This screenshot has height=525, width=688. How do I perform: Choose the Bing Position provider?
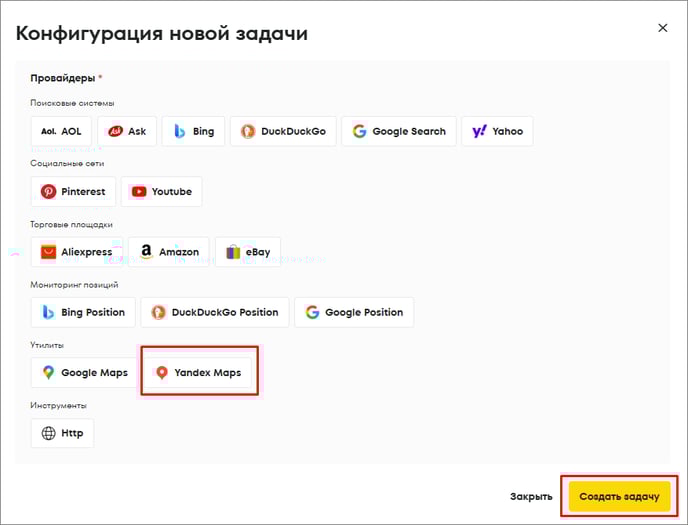coord(83,312)
